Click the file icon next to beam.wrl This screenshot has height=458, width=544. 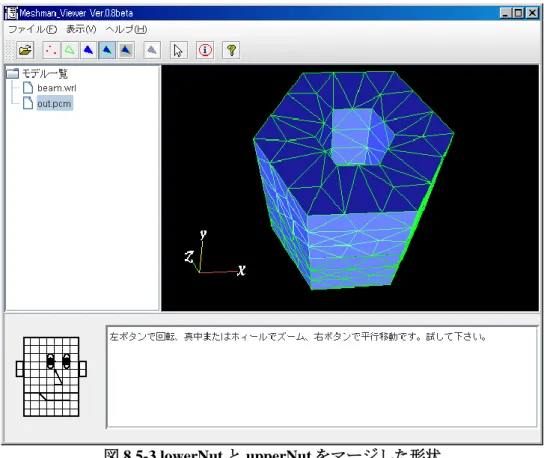28,88
